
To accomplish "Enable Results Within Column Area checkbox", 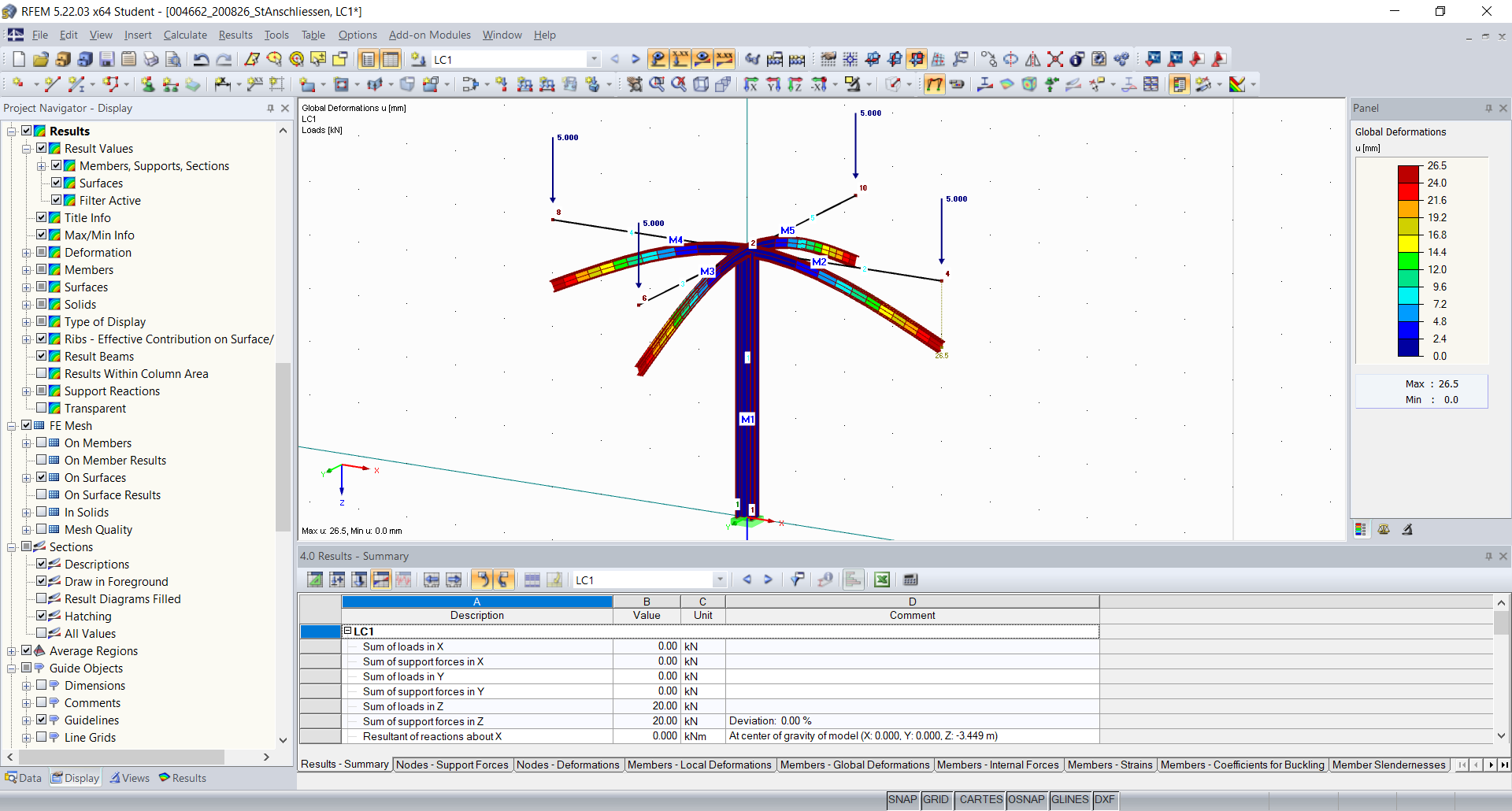I will point(42,373).
